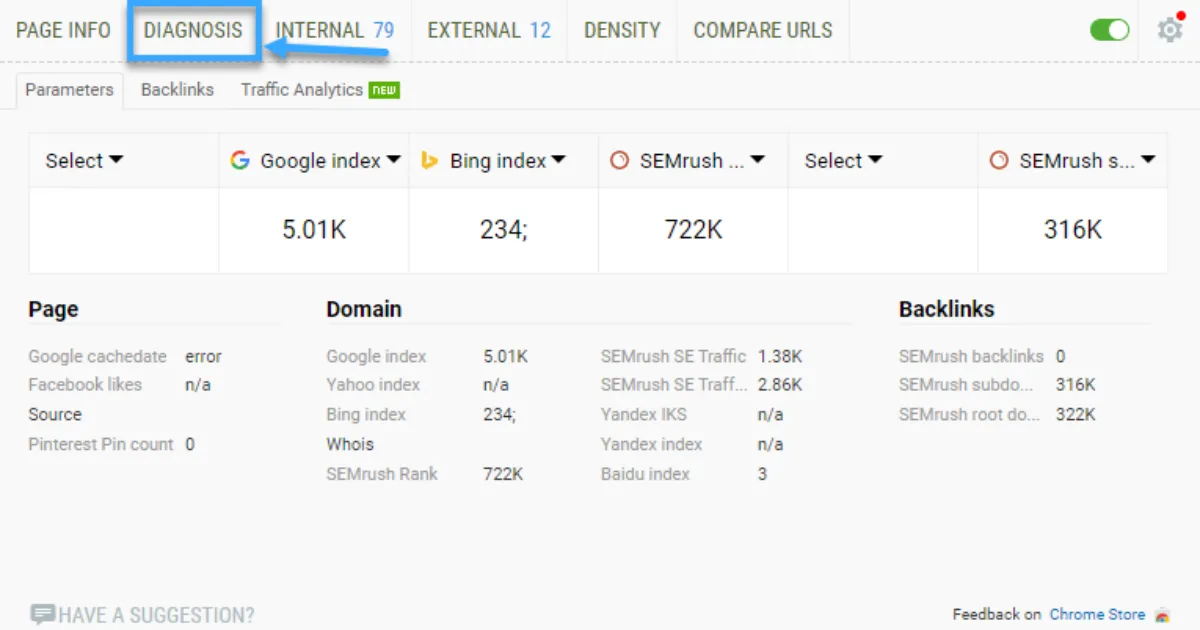Click HAVE A SUGGESTION? link

[x=156, y=615]
